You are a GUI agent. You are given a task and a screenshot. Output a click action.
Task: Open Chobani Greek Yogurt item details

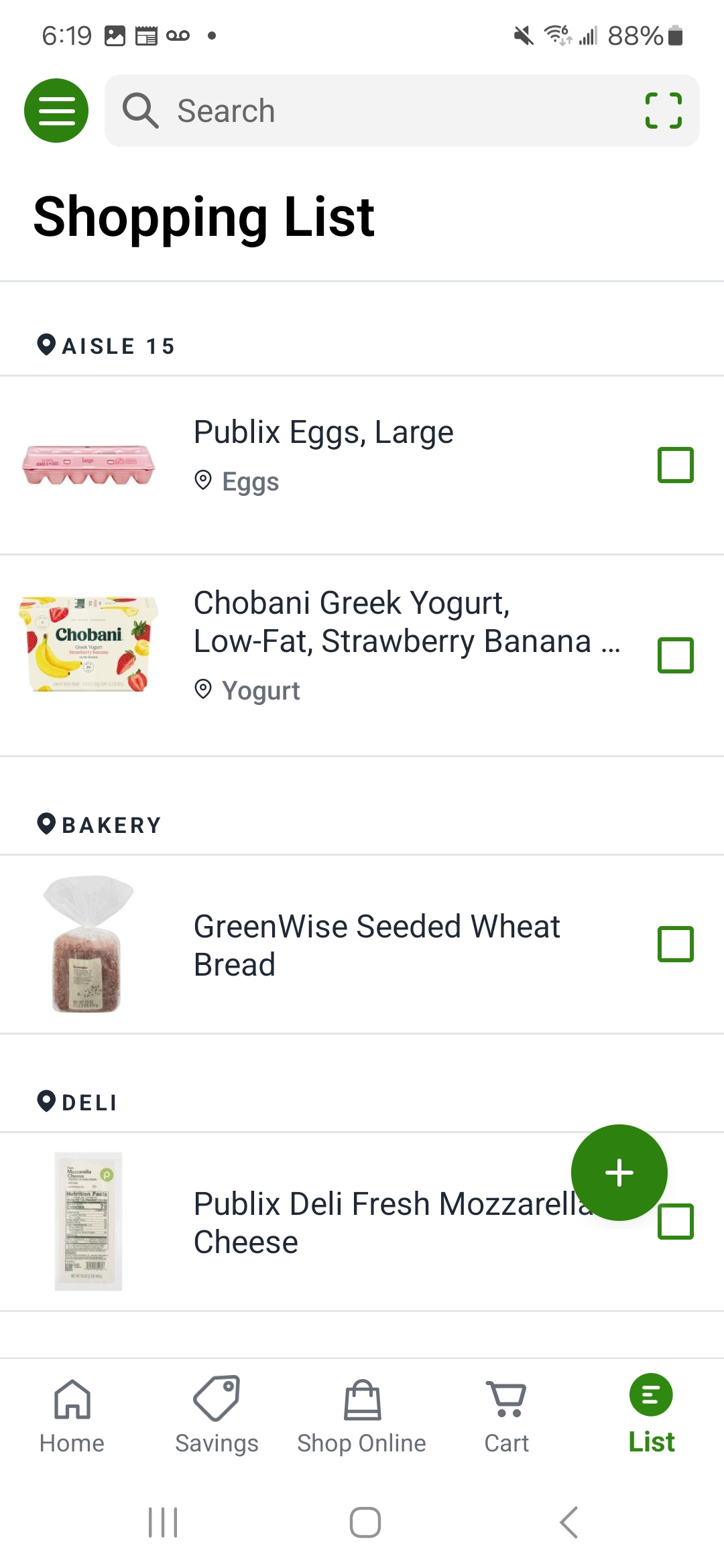[x=406, y=622]
